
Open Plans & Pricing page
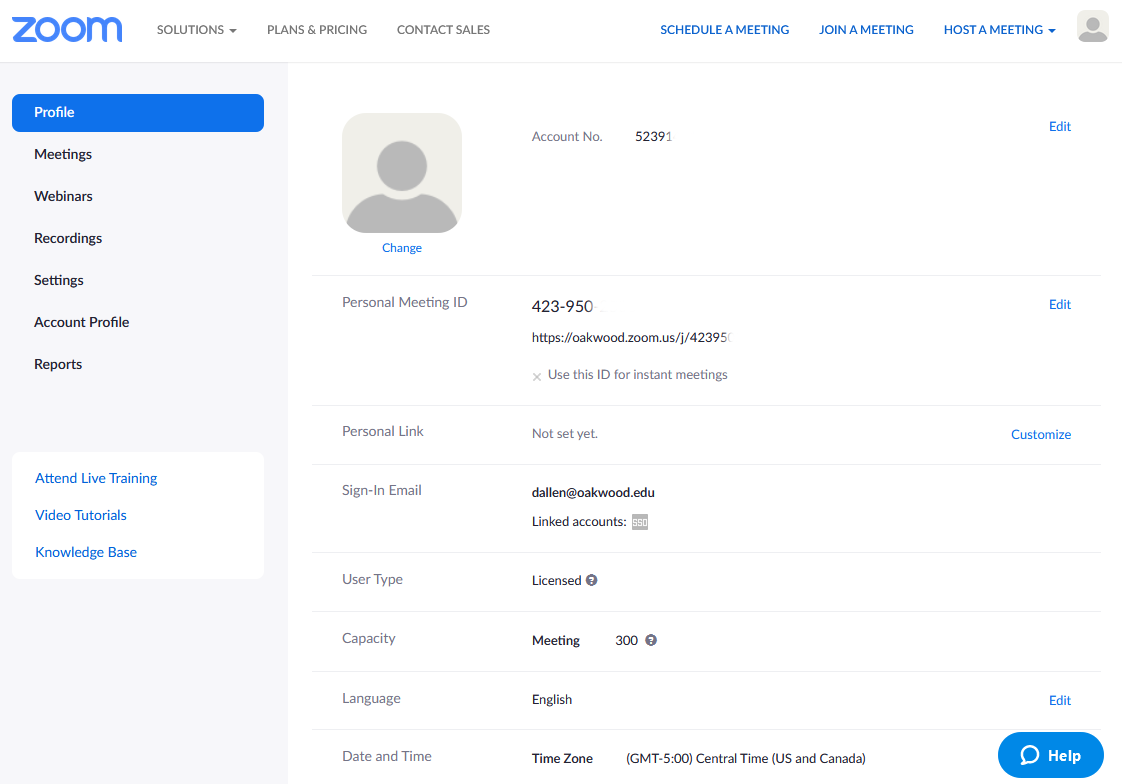[x=317, y=30]
